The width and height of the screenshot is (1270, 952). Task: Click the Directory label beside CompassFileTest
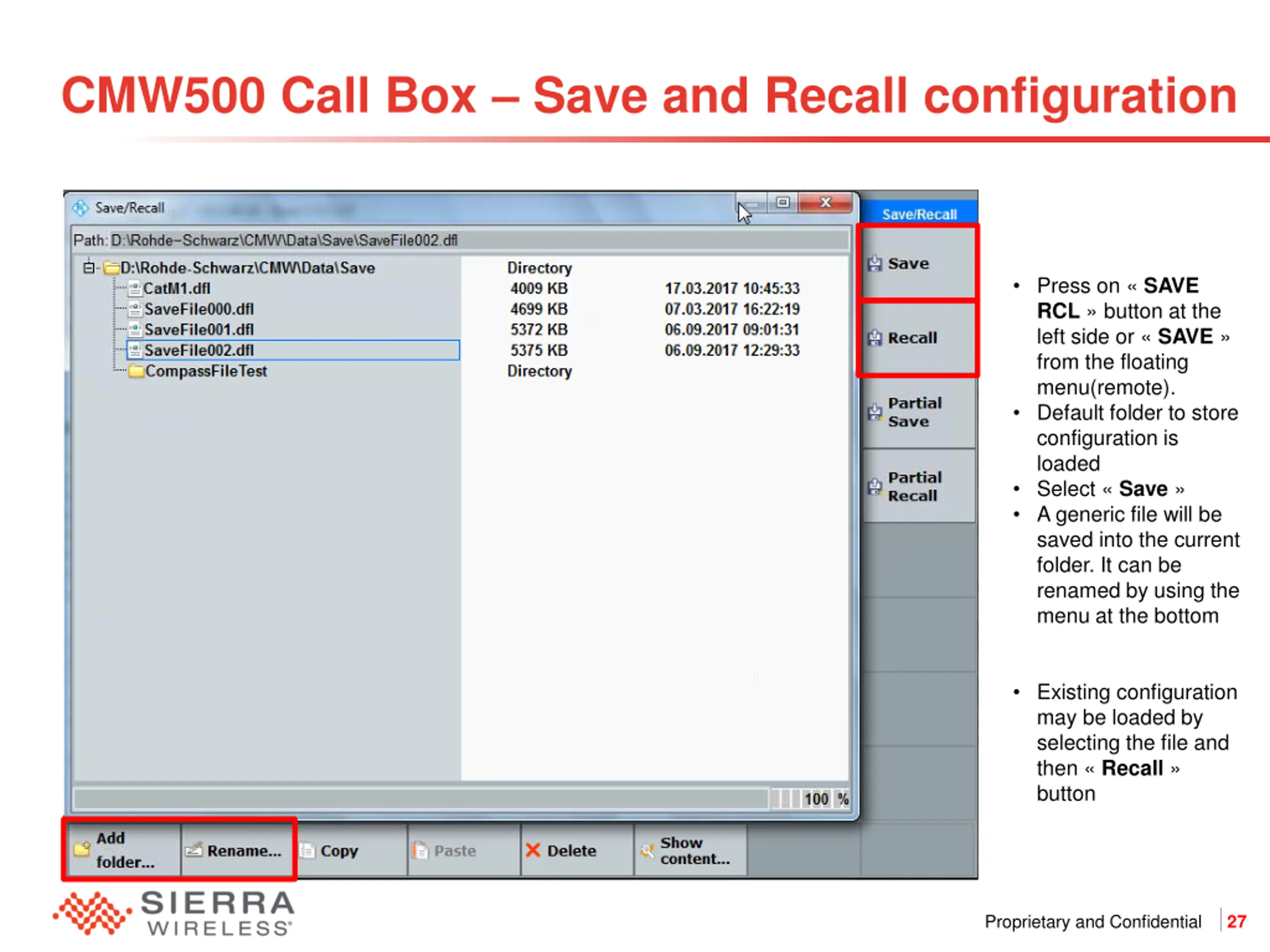(539, 371)
